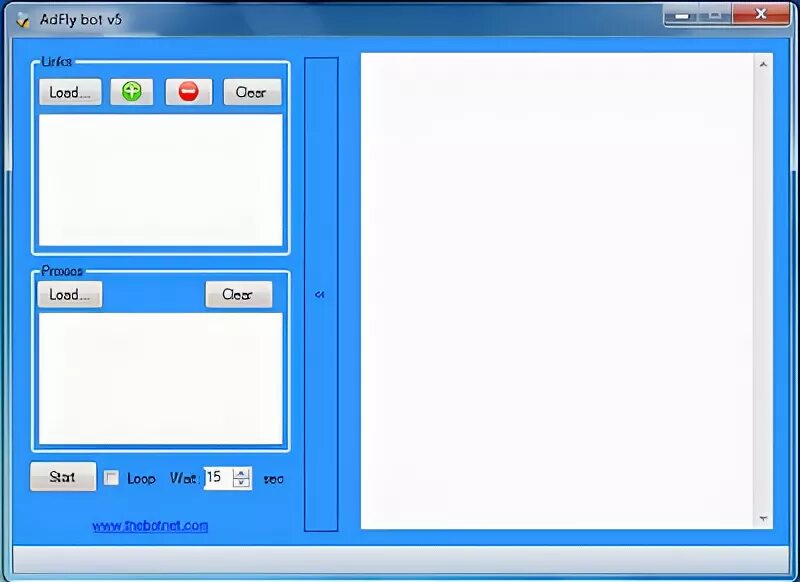Viewport: 800px width, 582px height.
Task: Increase Wait value with up arrow
Action: click(241, 473)
